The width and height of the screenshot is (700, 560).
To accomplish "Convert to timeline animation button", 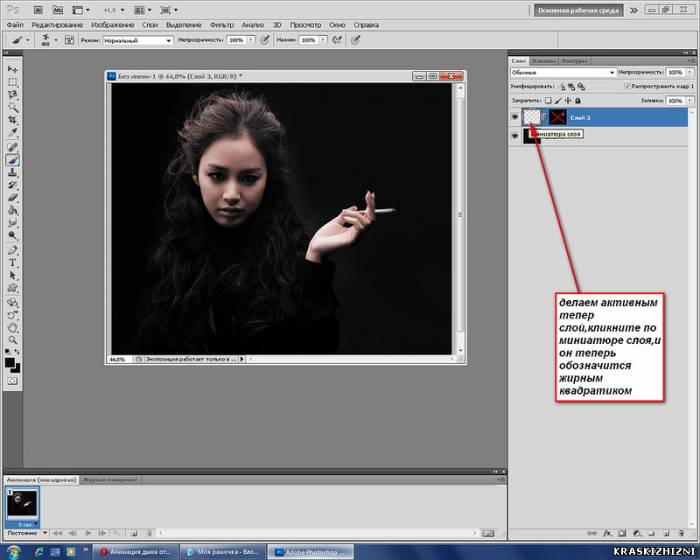I will (x=488, y=533).
